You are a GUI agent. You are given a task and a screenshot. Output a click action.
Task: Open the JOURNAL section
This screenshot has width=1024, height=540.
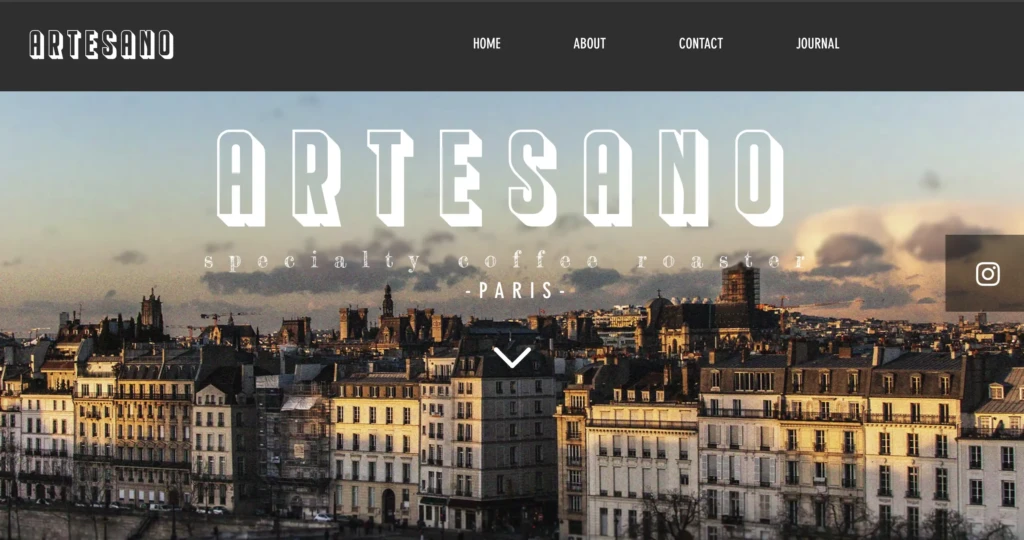click(818, 44)
